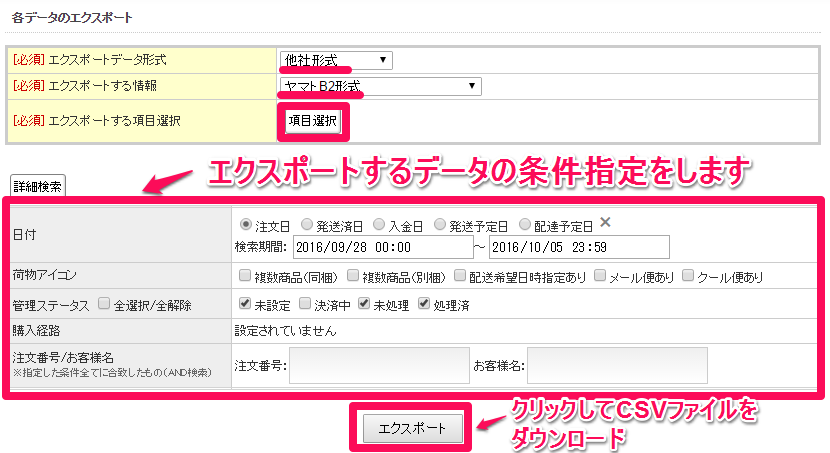Click the 注文番号 input field
The image size is (830, 453).
tap(380, 365)
